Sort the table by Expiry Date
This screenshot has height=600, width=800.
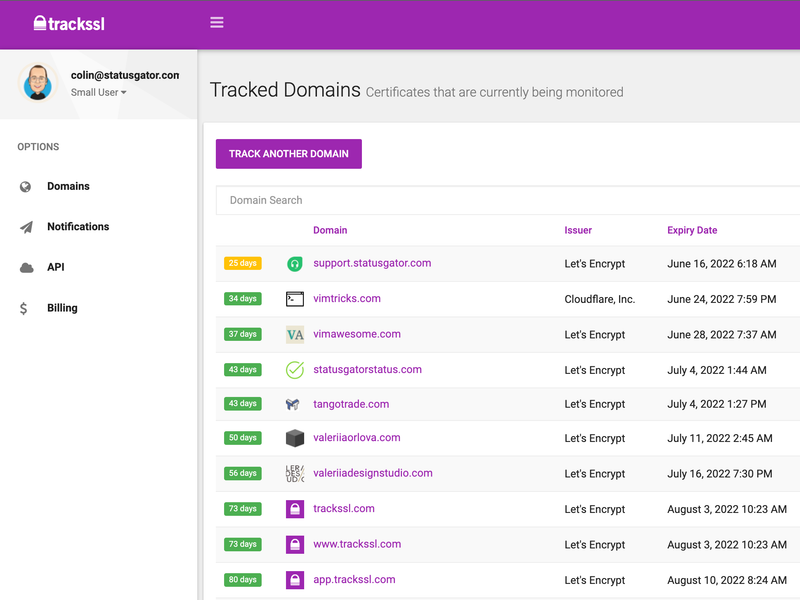click(x=692, y=230)
